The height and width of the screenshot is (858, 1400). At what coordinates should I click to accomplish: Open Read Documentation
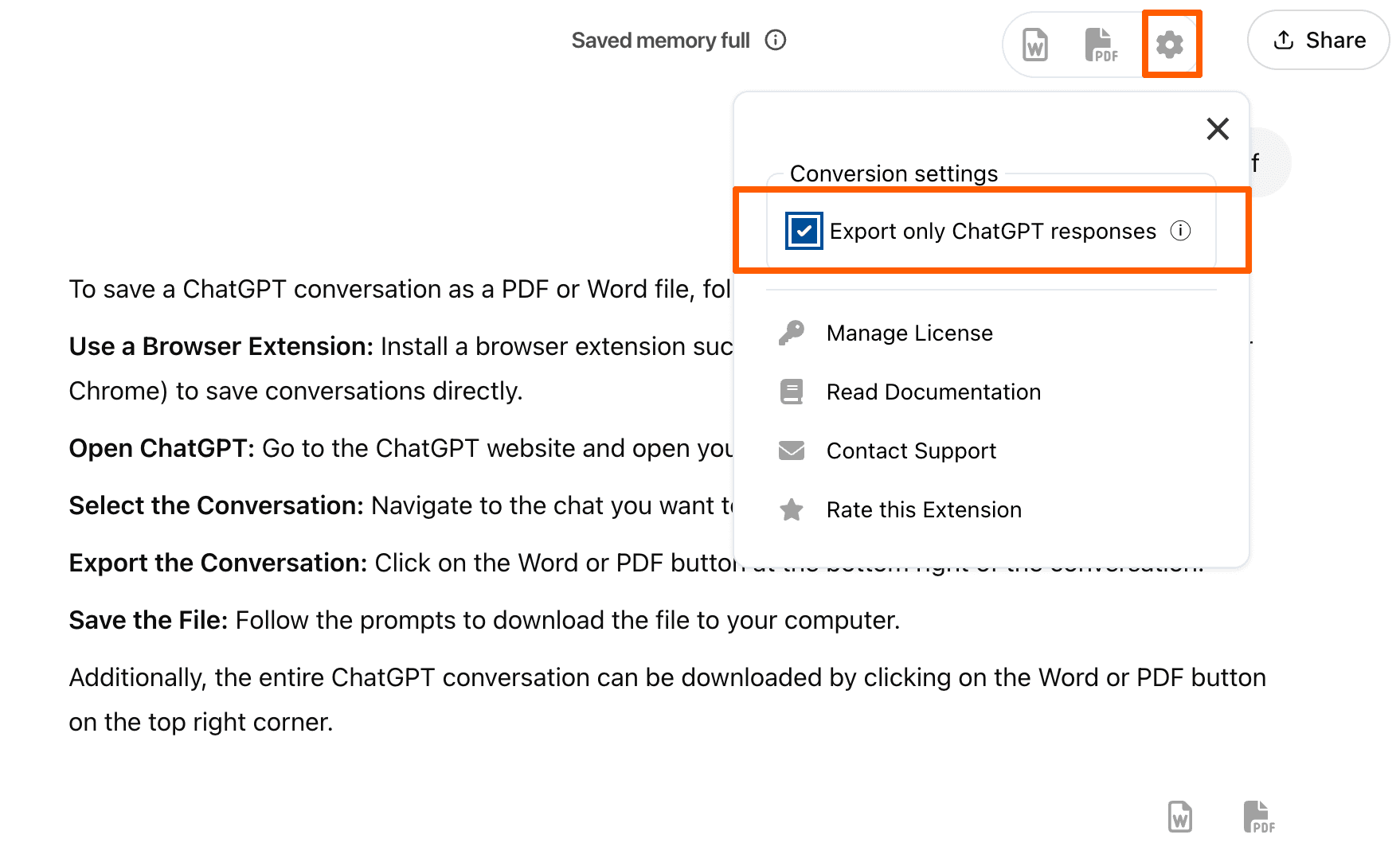[x=933, y=392]
